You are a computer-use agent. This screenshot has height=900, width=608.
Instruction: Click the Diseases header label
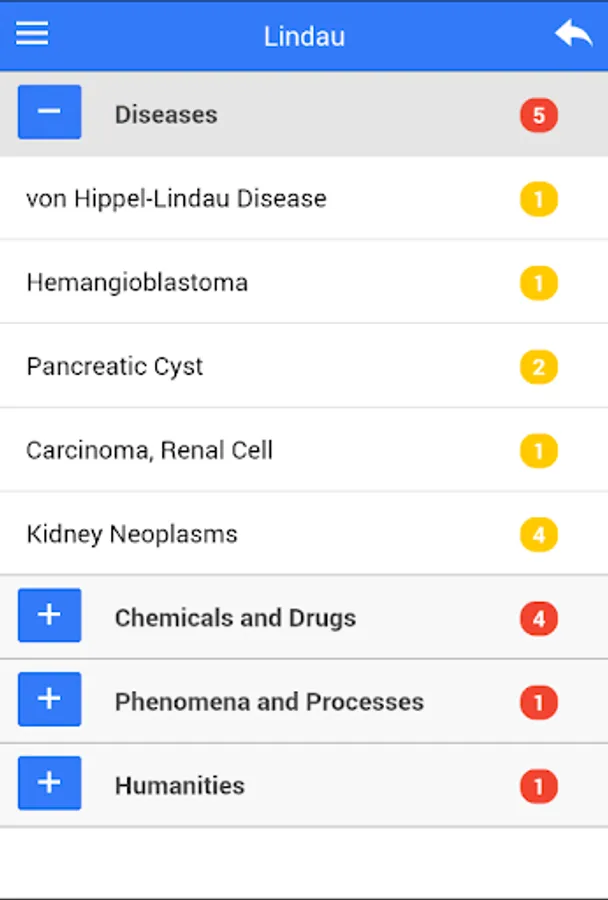[166, 114]
